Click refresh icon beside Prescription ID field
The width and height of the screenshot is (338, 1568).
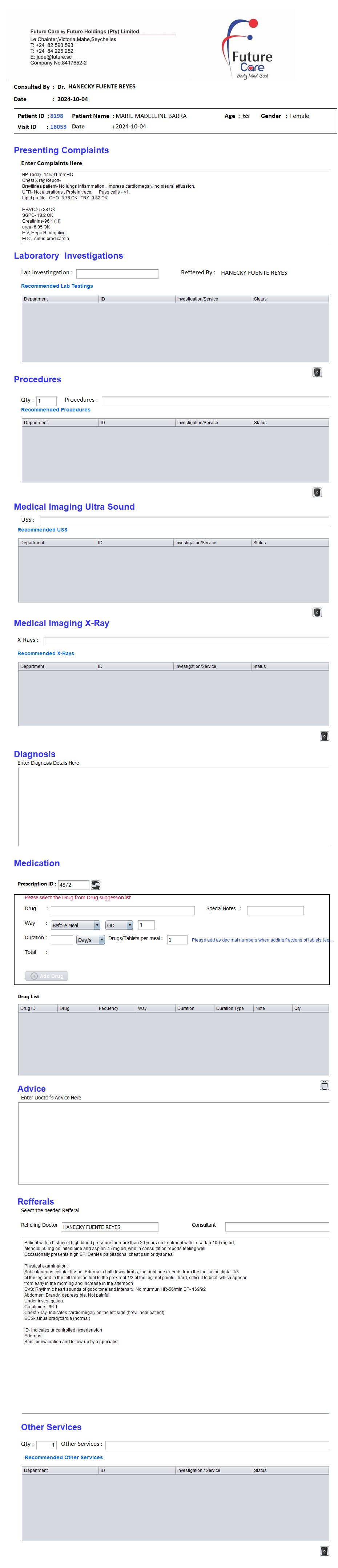[96, 884]
